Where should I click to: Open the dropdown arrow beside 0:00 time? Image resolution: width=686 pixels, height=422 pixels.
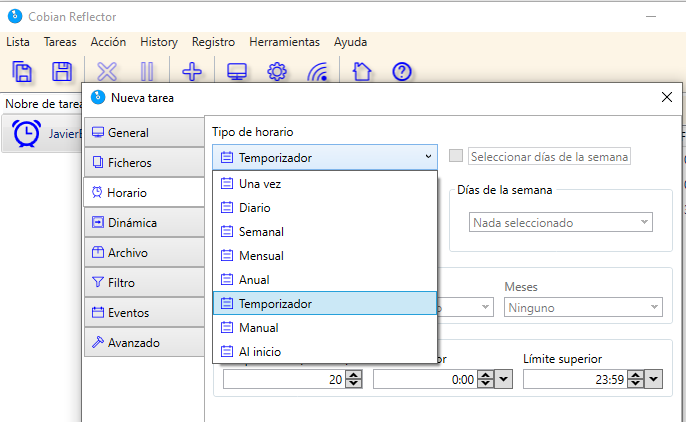[504, 379]
